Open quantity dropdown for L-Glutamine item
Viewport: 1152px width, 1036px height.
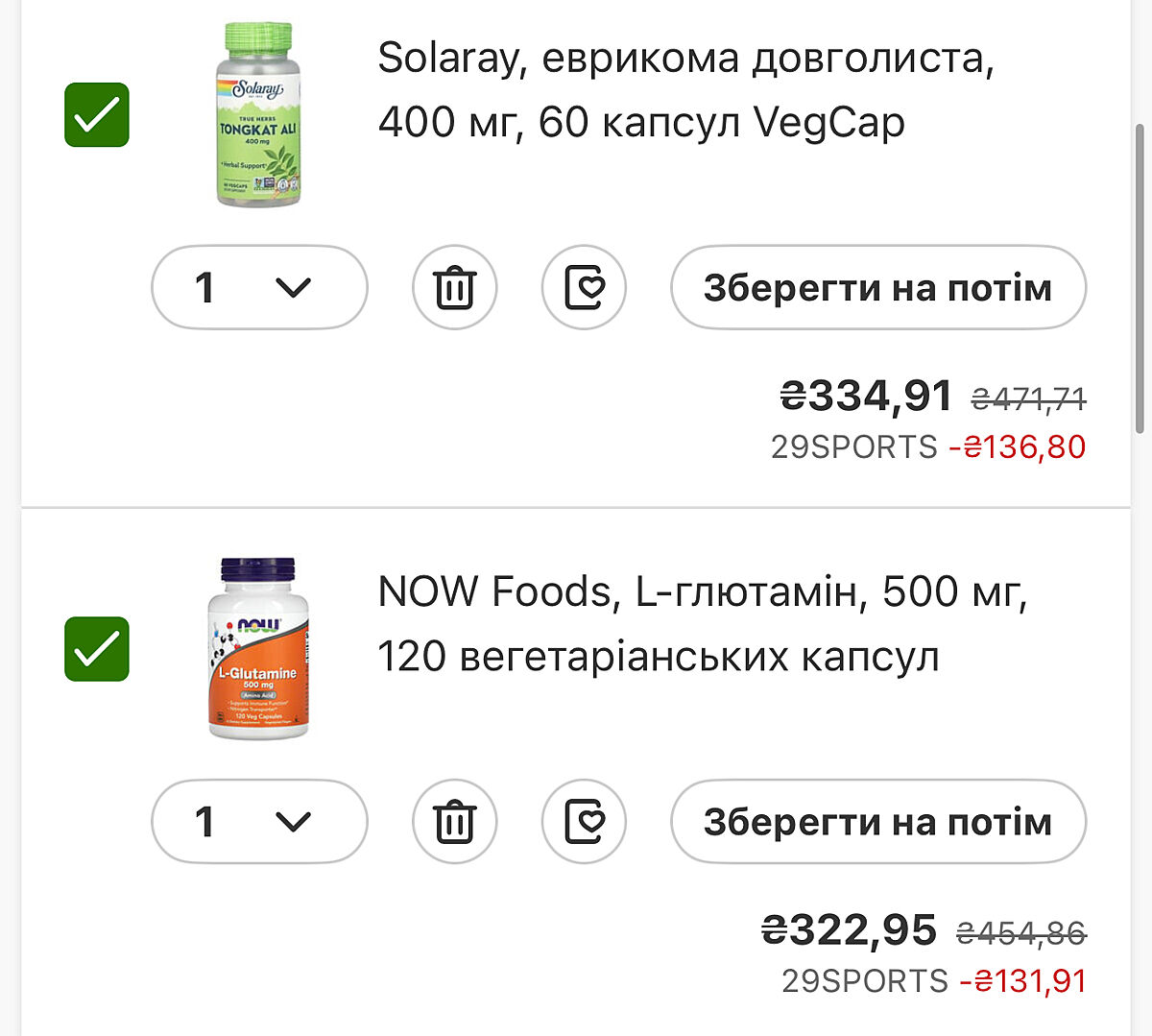tap(259, 822)
